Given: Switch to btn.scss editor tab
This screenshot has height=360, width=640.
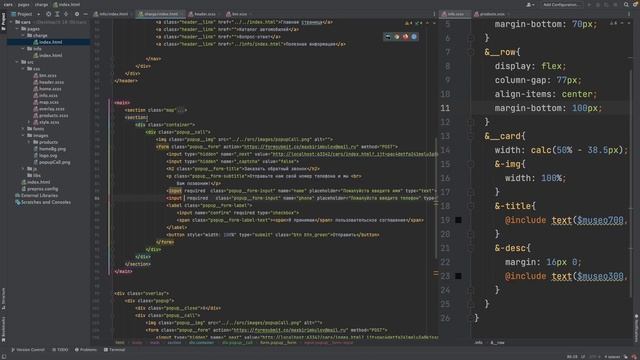Looking at the screenshot, I should coord(239,14).
